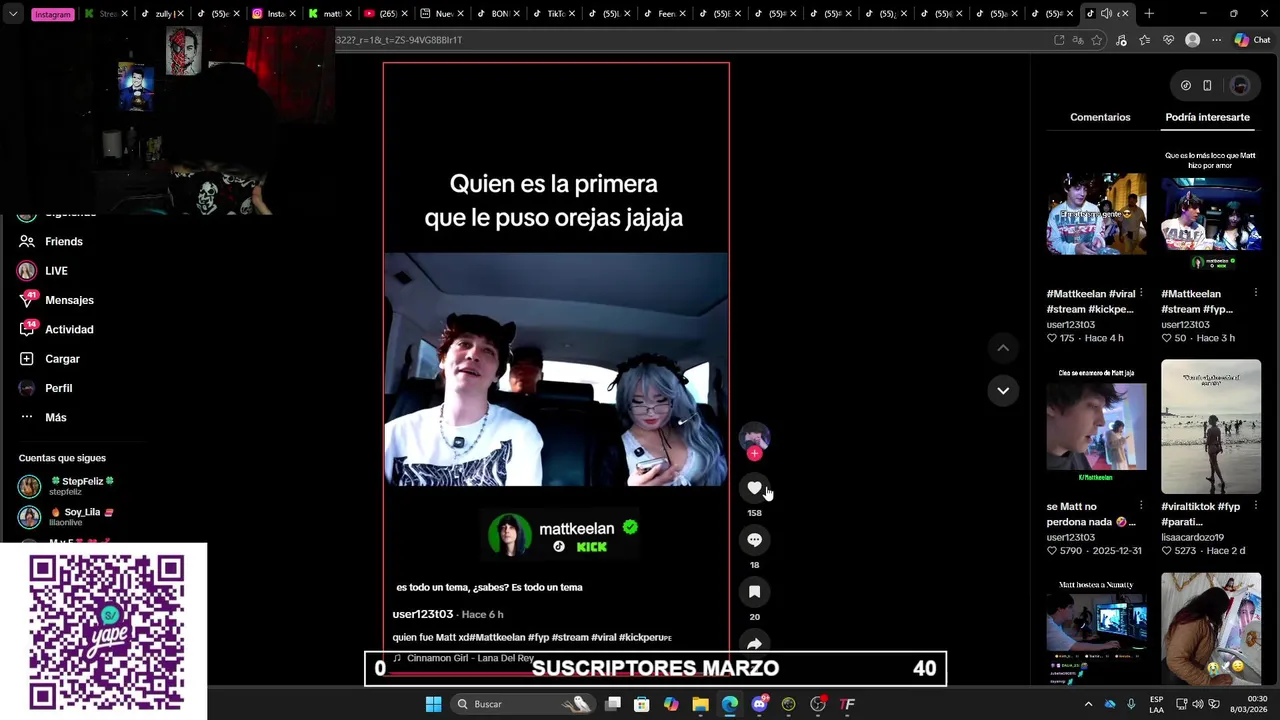The image size is (1280, 720).
Task: Open a new browser tab
Action: coord(1149,14)
